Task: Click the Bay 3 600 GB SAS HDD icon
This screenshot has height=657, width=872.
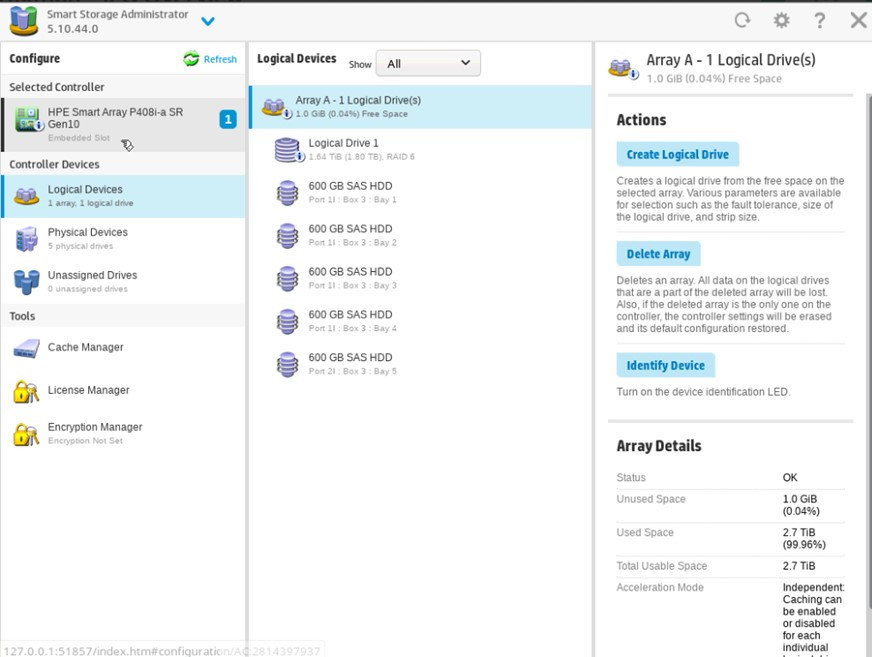Action: point(288,278)
